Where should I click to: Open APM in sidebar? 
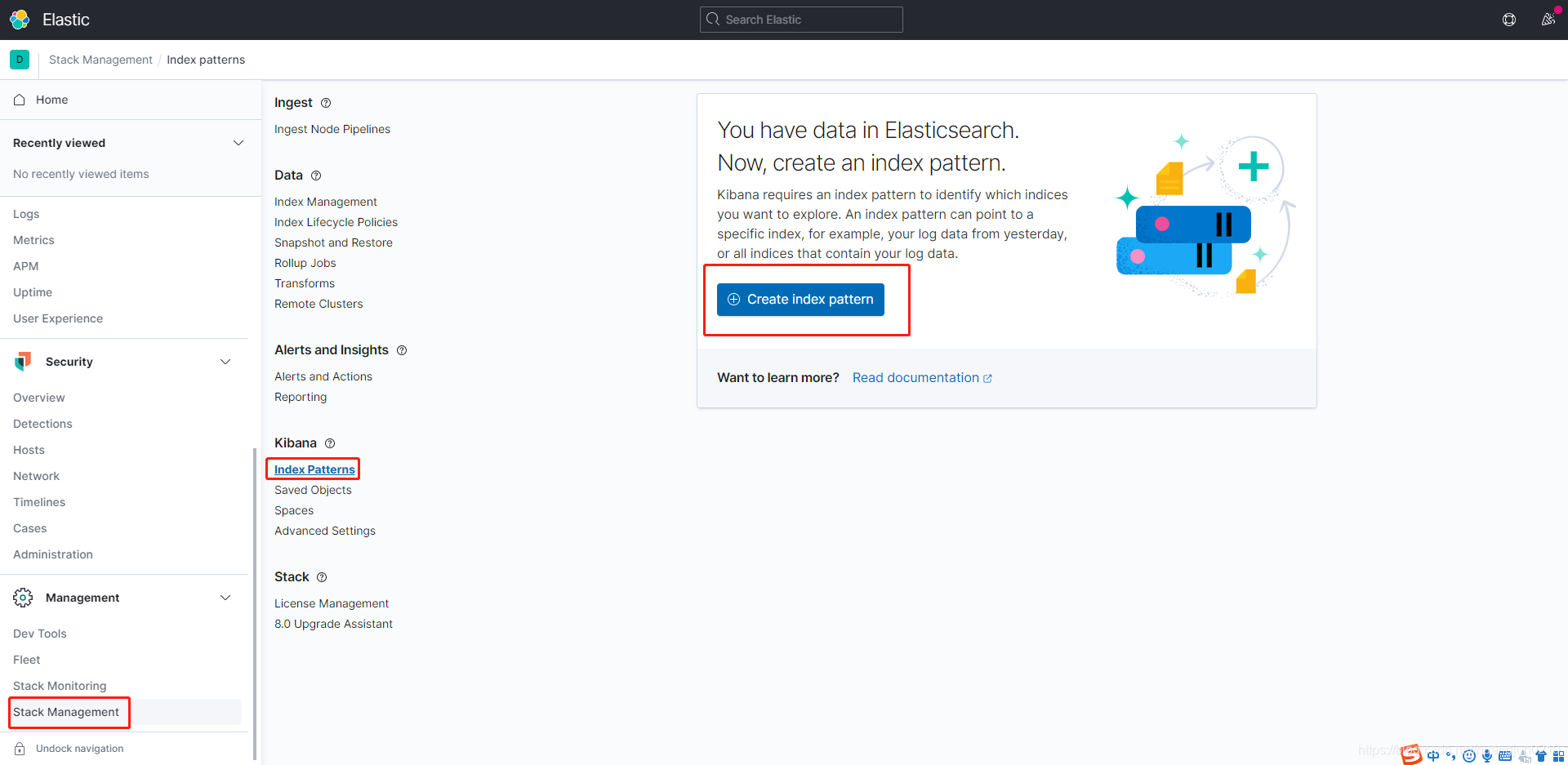click(x=26, y=266)
